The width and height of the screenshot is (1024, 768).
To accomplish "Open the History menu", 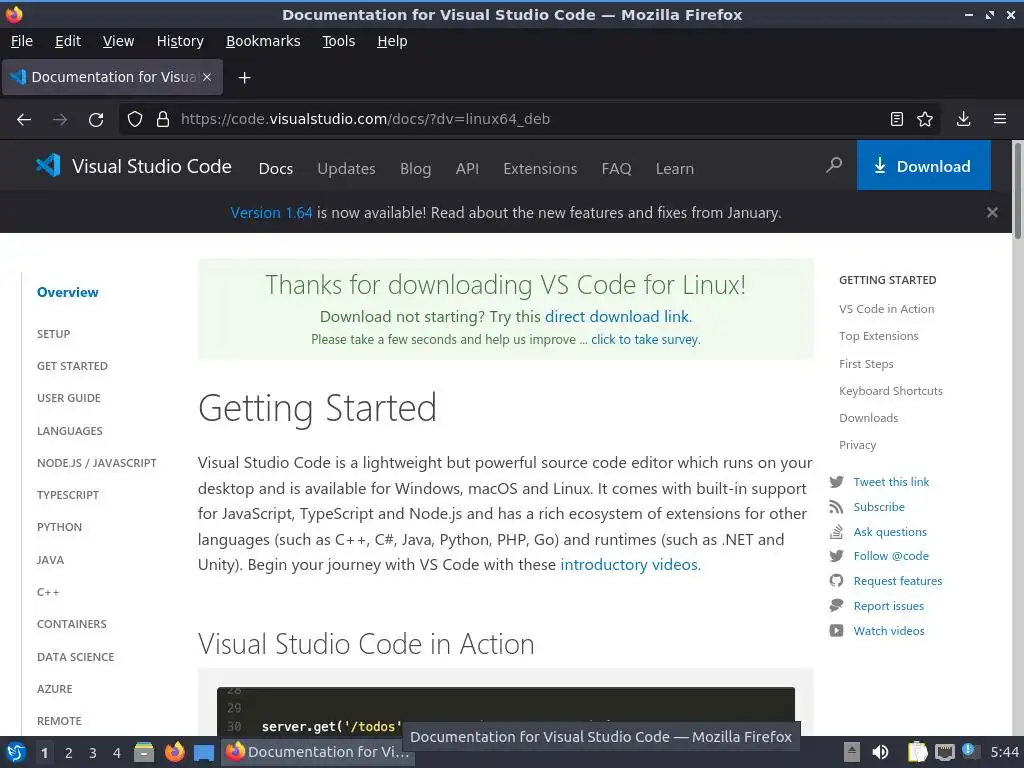I will click(x=180, y=41).
